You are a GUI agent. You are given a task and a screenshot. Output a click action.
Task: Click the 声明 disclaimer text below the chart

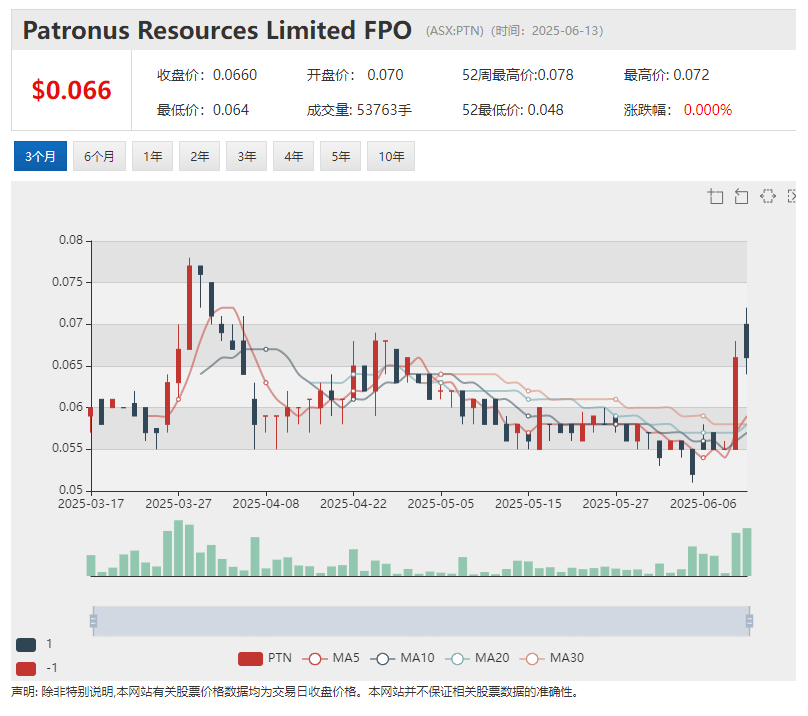pyautogui.click(x=295, y=692)
